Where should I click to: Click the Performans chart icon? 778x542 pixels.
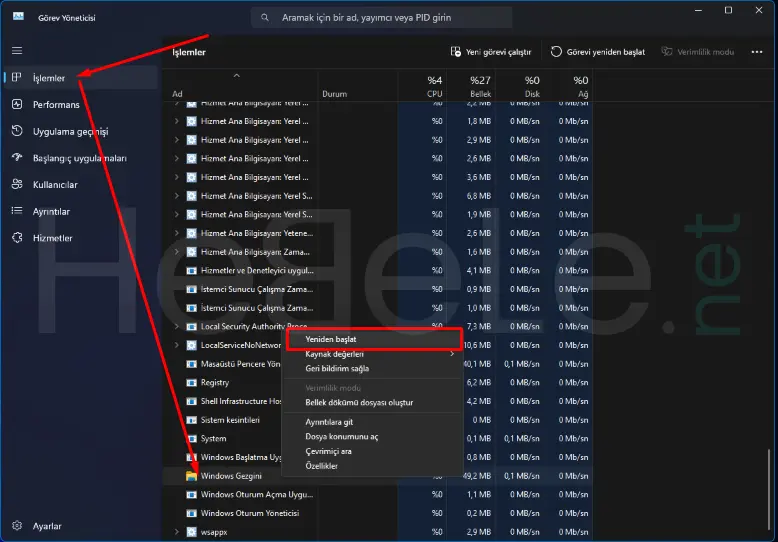[x=17, y=104]
